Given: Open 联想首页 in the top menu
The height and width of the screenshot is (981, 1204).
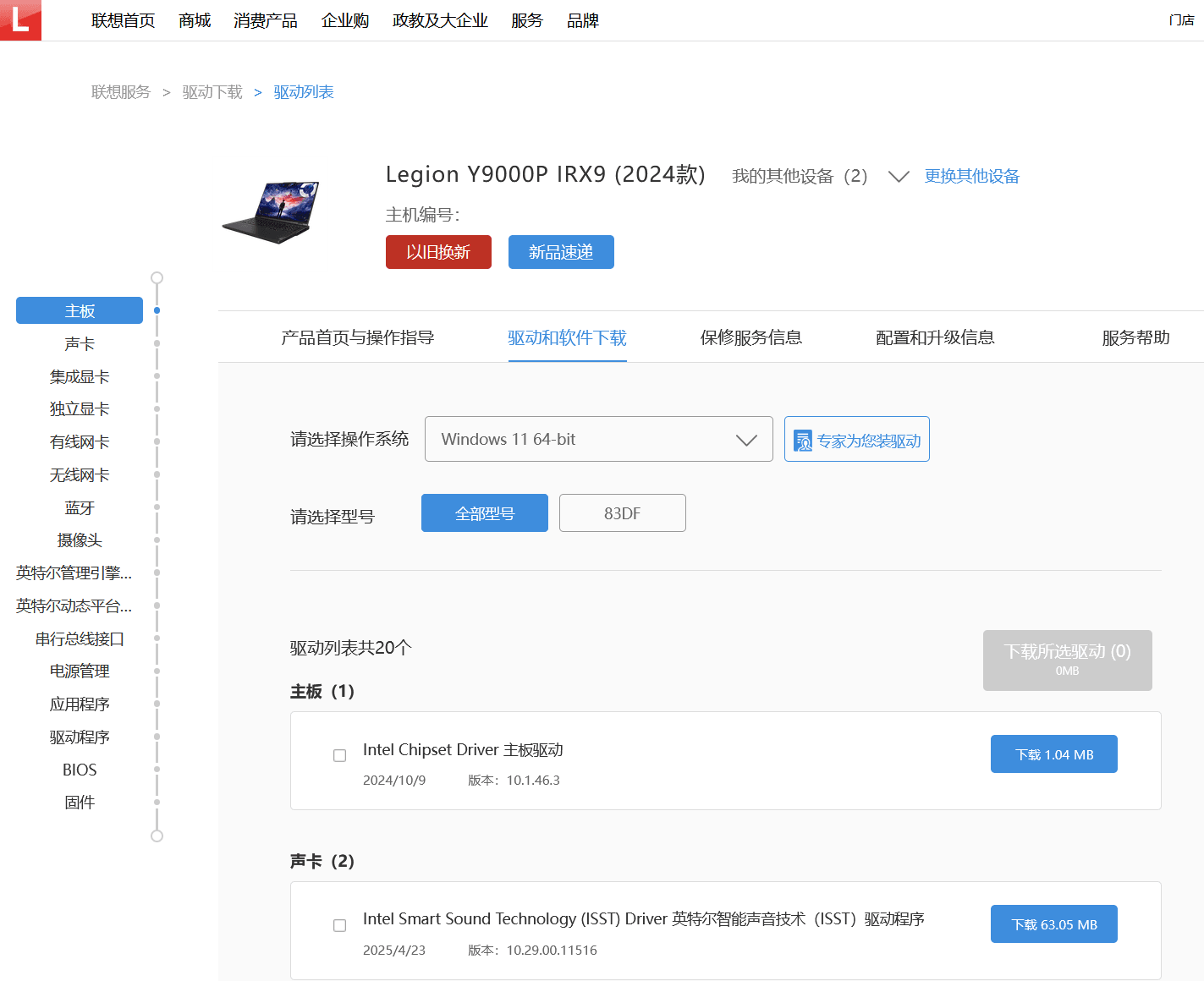Looking at the screenshot, I should click(124, 20).
